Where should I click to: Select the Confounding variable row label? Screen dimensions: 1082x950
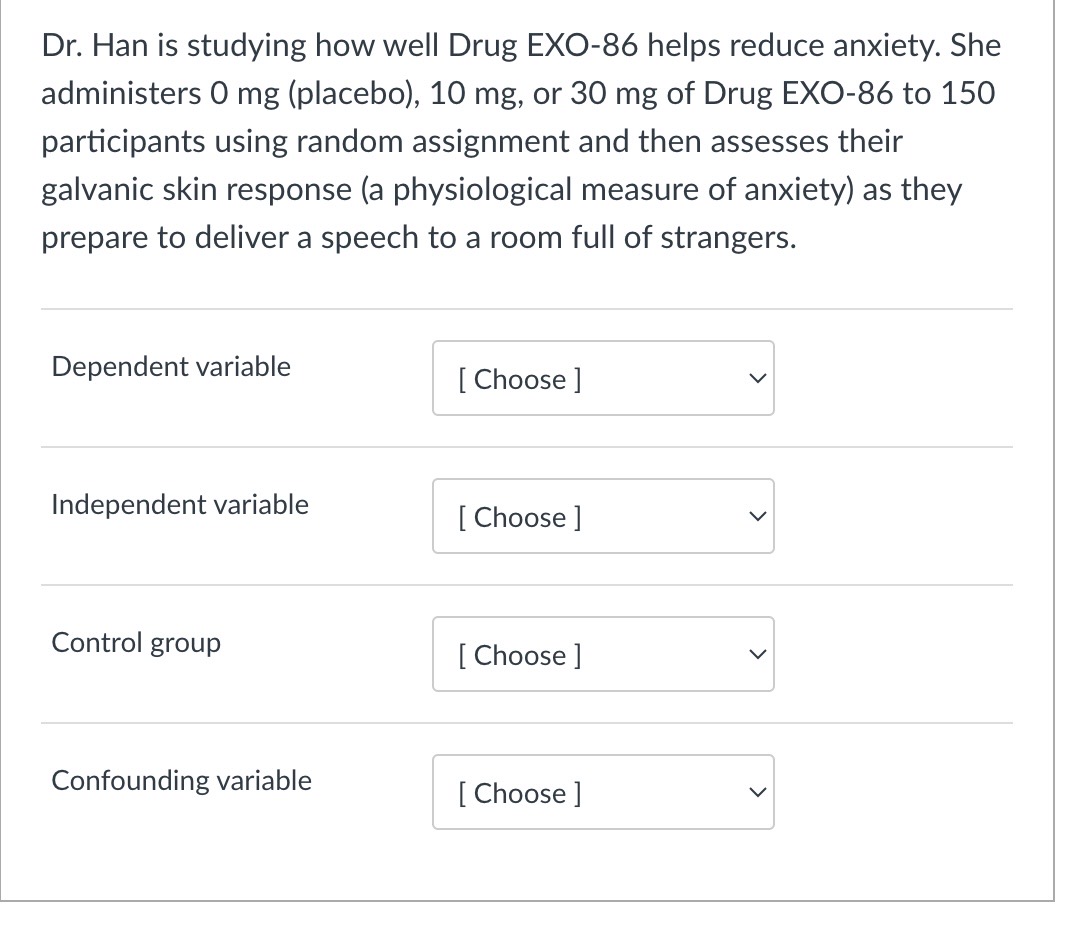click(181, 780)
